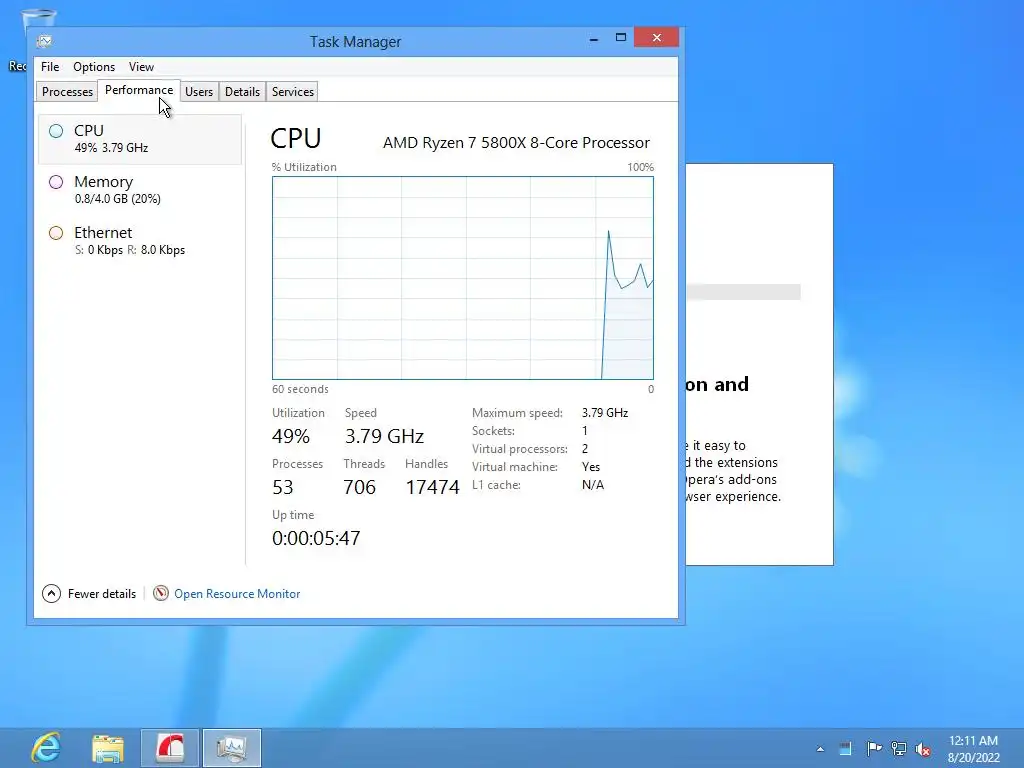The image size is (1024, 768).
Task: Open the Task Manager title bar icon menu
Action: [x=44, y=41]
